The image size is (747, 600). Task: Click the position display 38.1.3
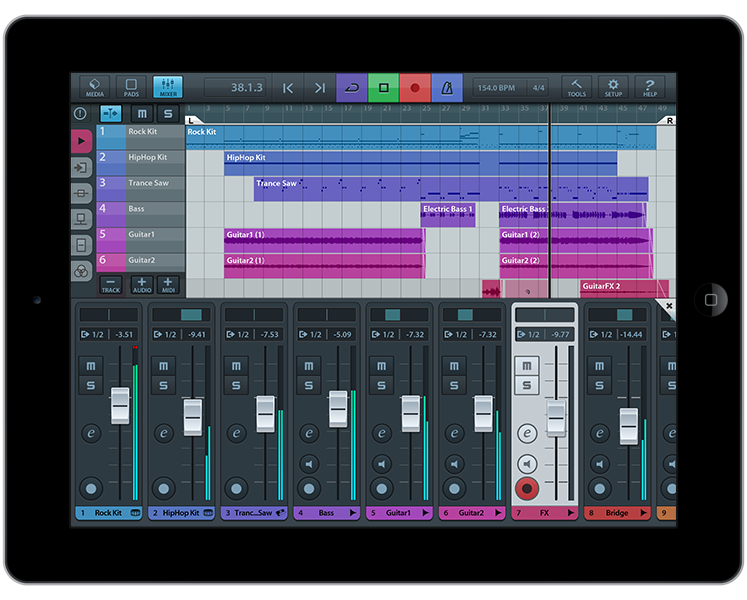pos(235,88)
